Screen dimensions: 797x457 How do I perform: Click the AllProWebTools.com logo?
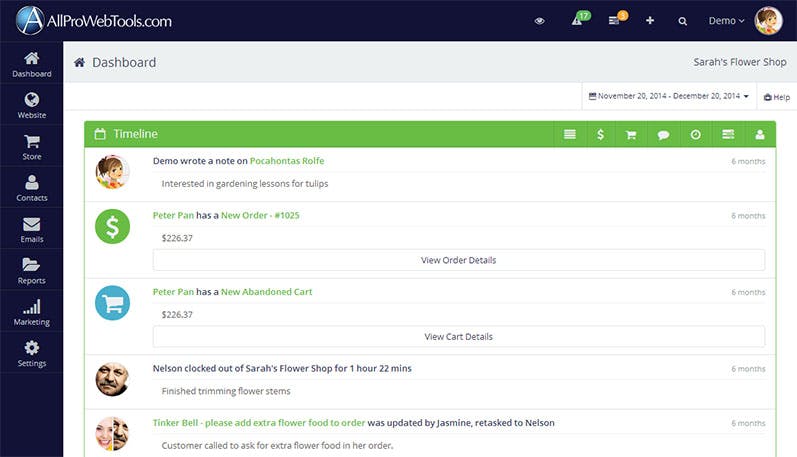tap(94, 20)
